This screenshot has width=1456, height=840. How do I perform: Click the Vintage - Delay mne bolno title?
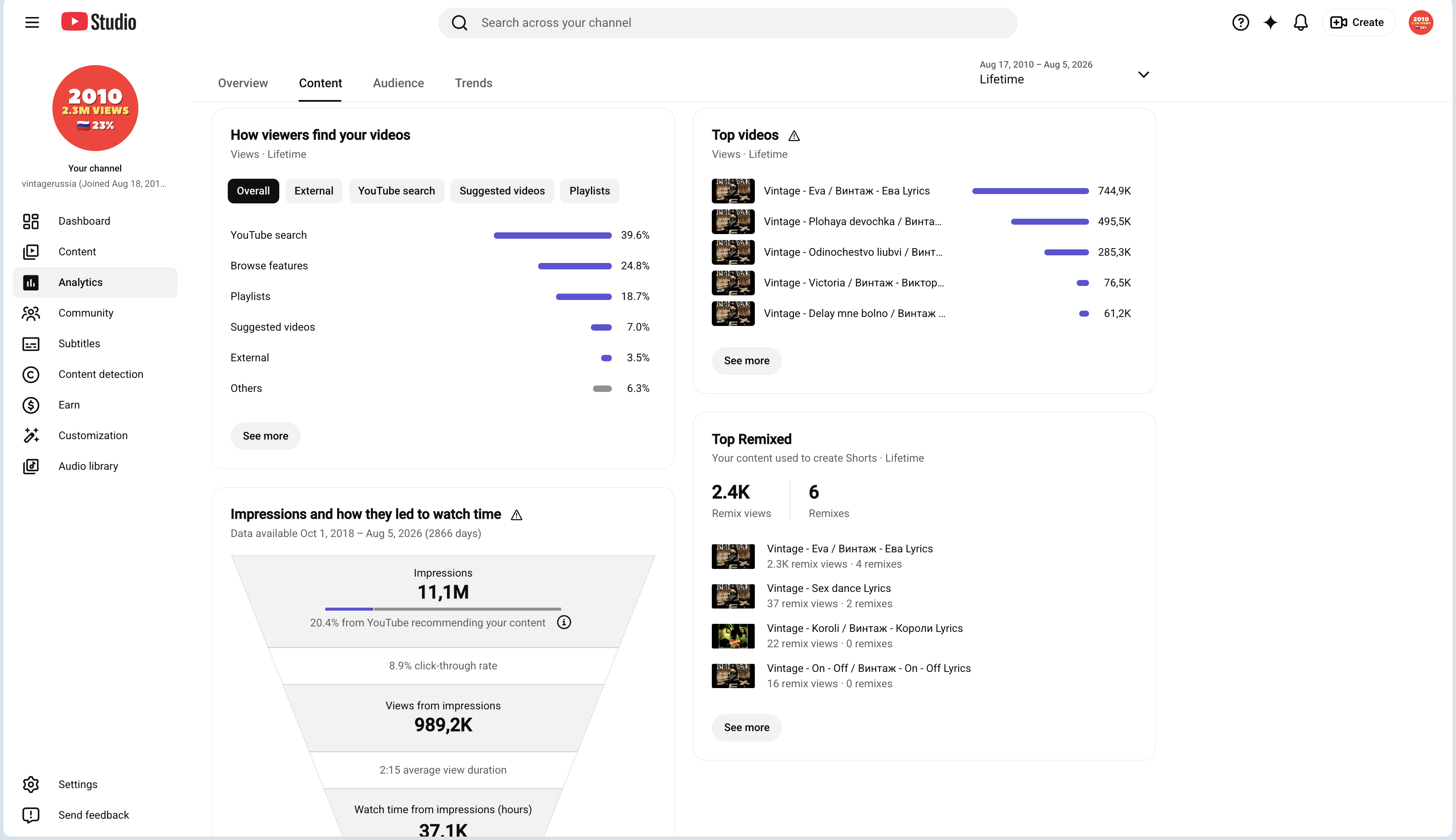(x=854, y=313)
